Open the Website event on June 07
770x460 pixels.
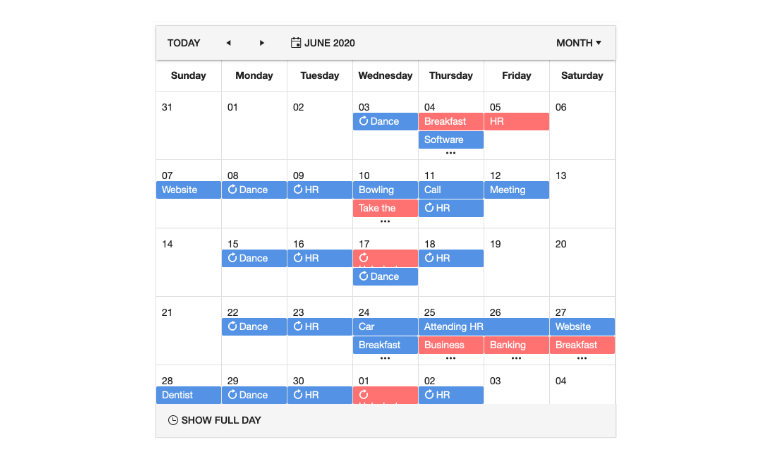(x=189, y=190)
